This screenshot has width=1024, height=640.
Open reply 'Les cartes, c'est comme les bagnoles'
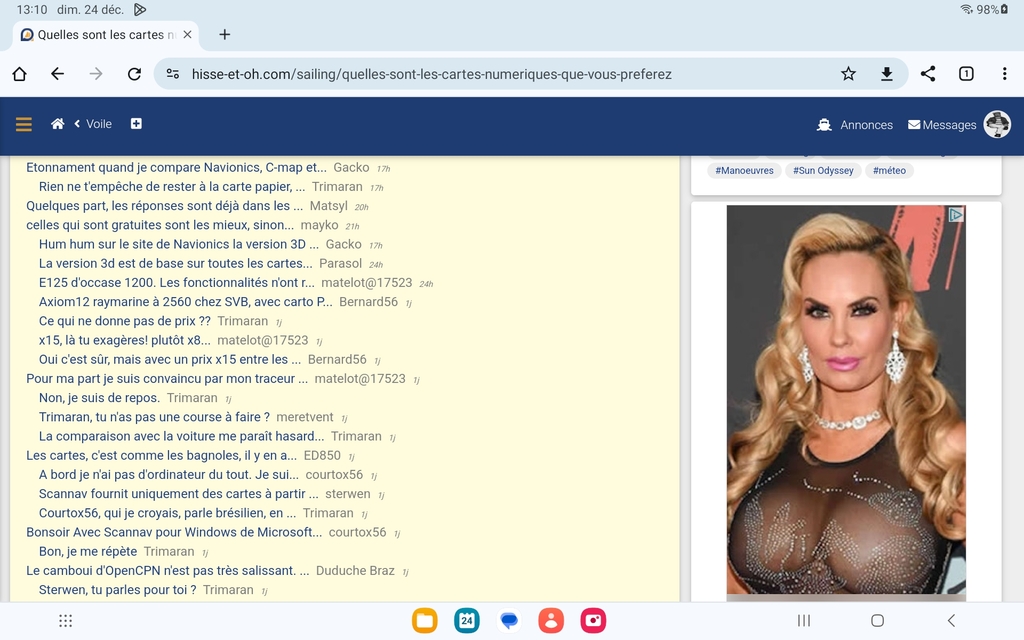tap(161, 455)
